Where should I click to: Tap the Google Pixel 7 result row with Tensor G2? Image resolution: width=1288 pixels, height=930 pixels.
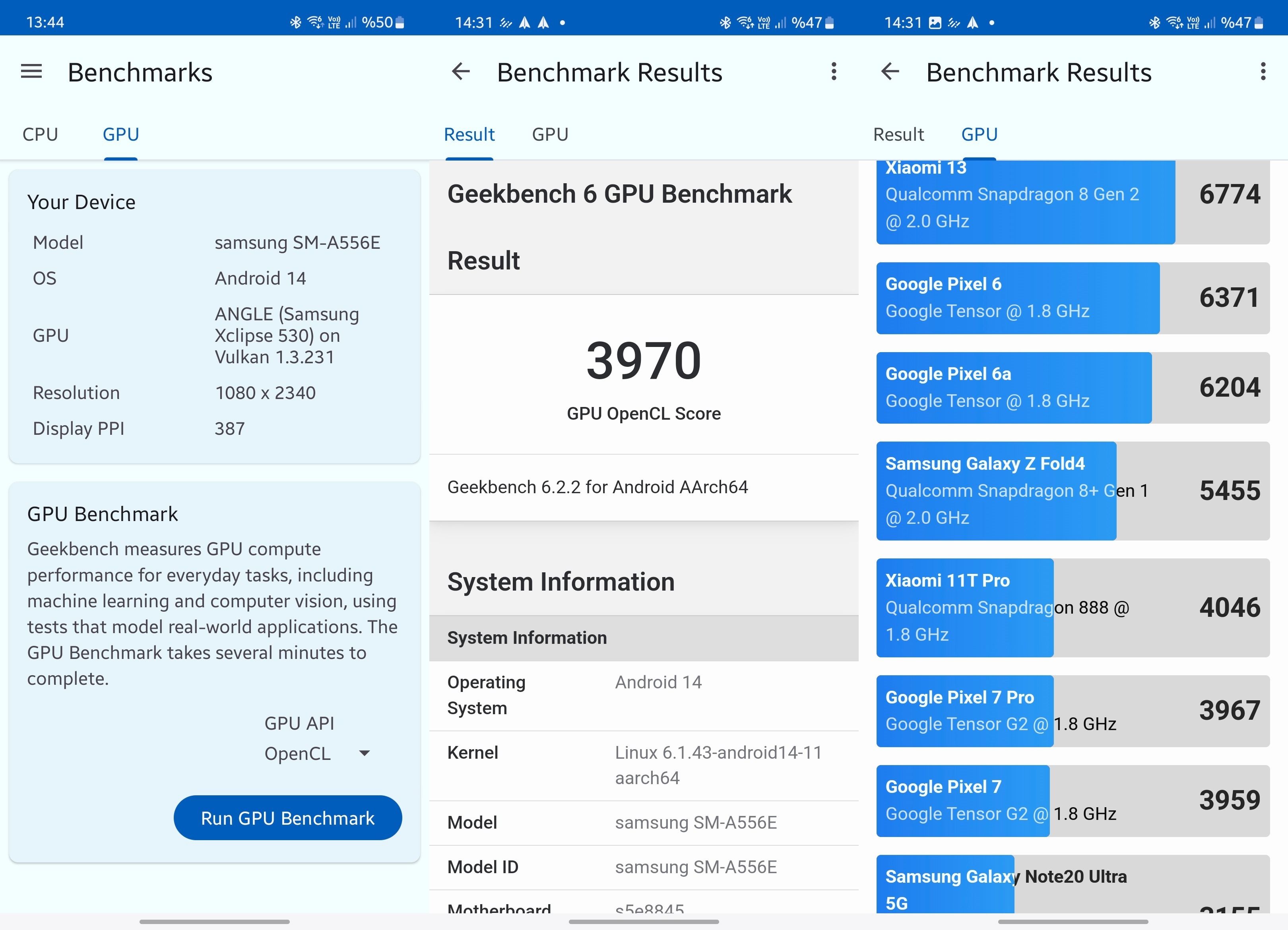point(1073,800)
